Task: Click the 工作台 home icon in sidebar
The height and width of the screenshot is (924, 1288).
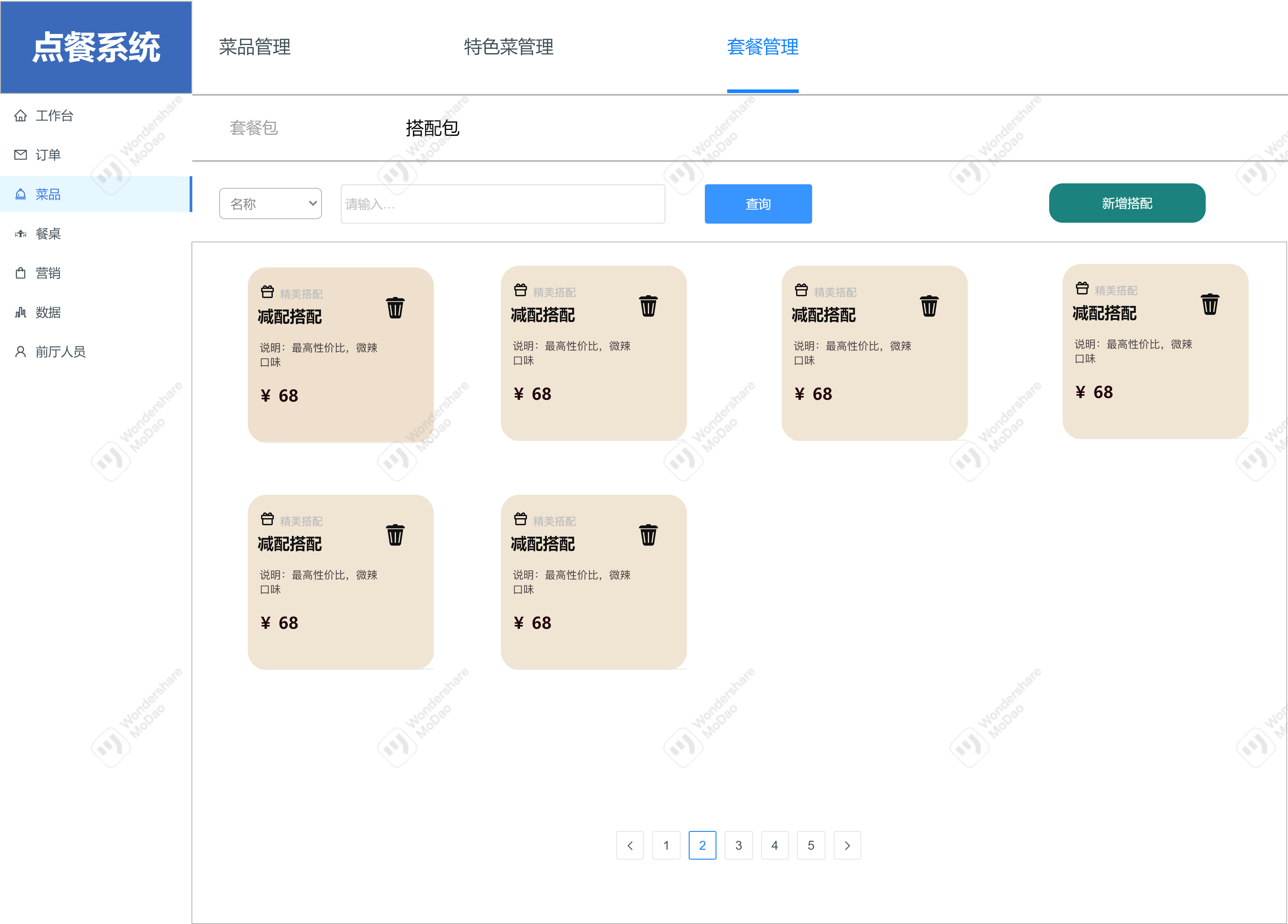Action: (x=21, y=116)
